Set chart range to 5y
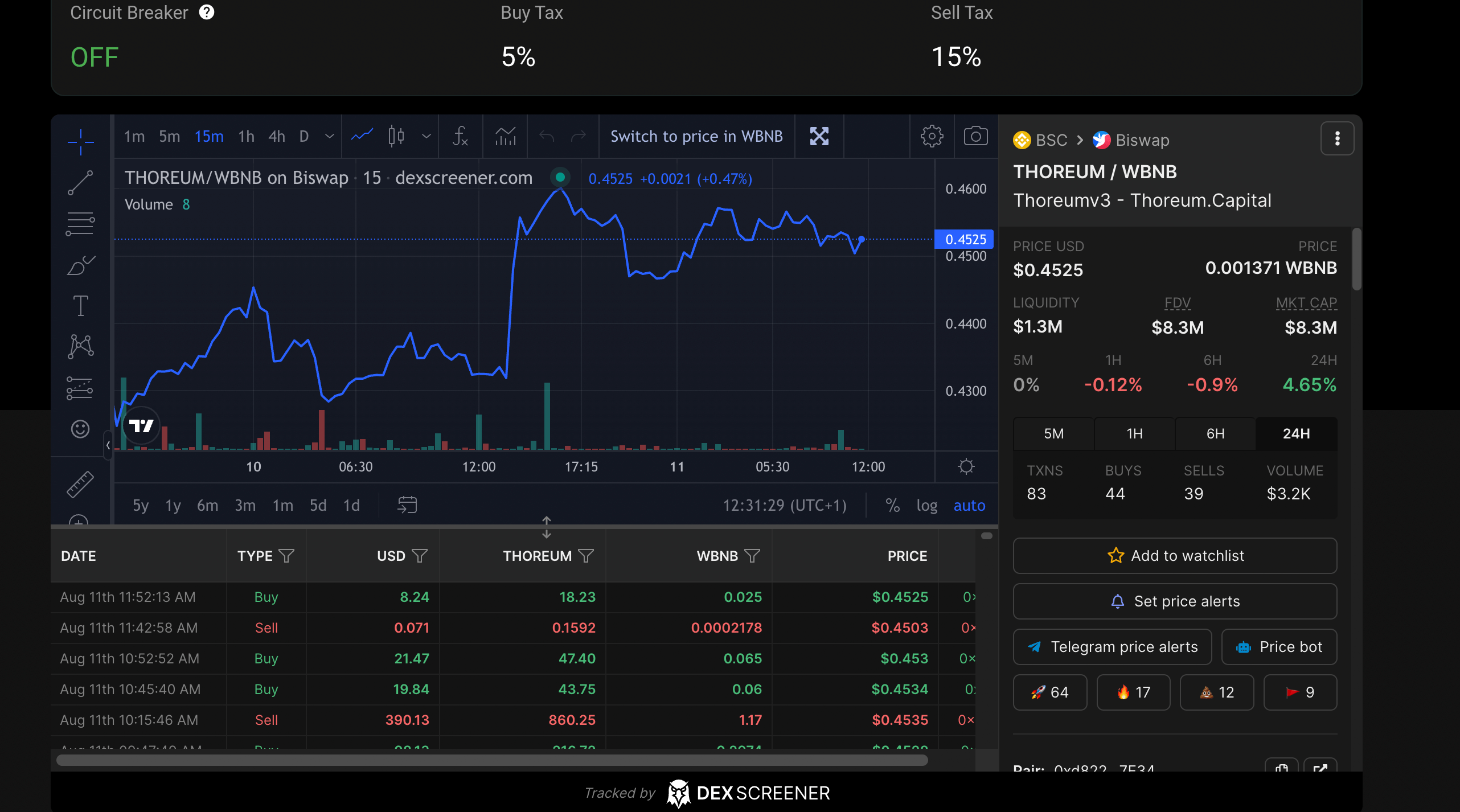1460x812 pixels. tap(141, 505)
